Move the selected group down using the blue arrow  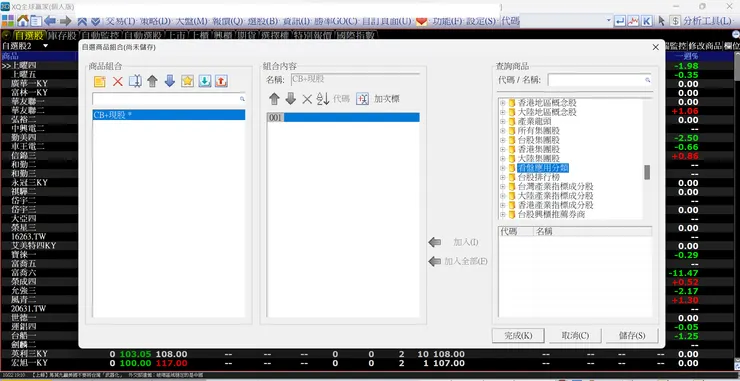[x=169, y=81]
